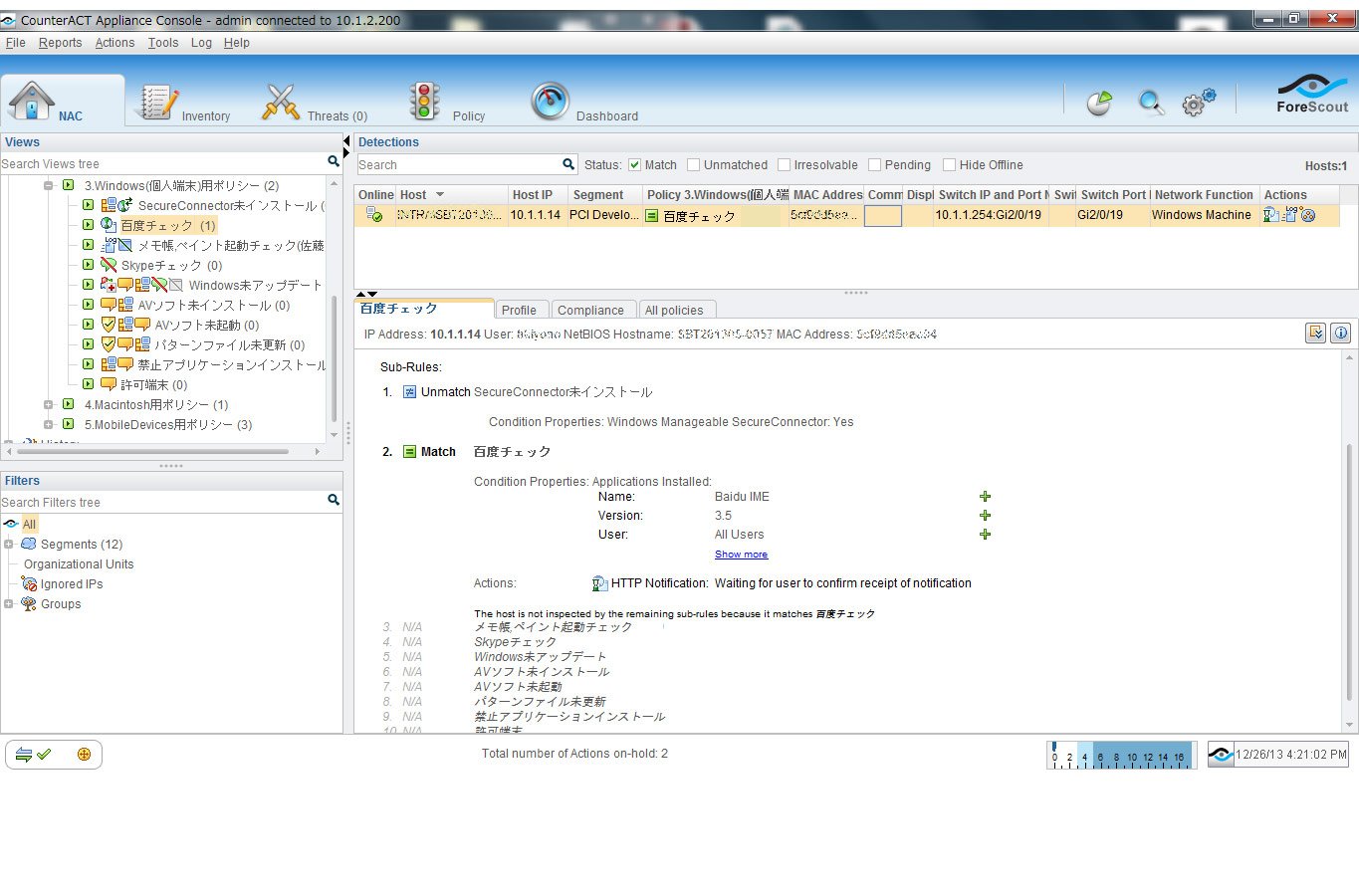Click the green plus beside Version 3.5

(985, 516)
